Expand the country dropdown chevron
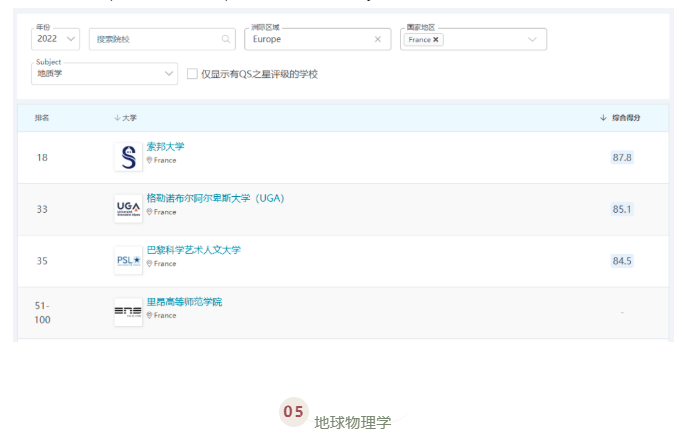The width and height of the screenshot is (698, 439). [x=532, y=40]
